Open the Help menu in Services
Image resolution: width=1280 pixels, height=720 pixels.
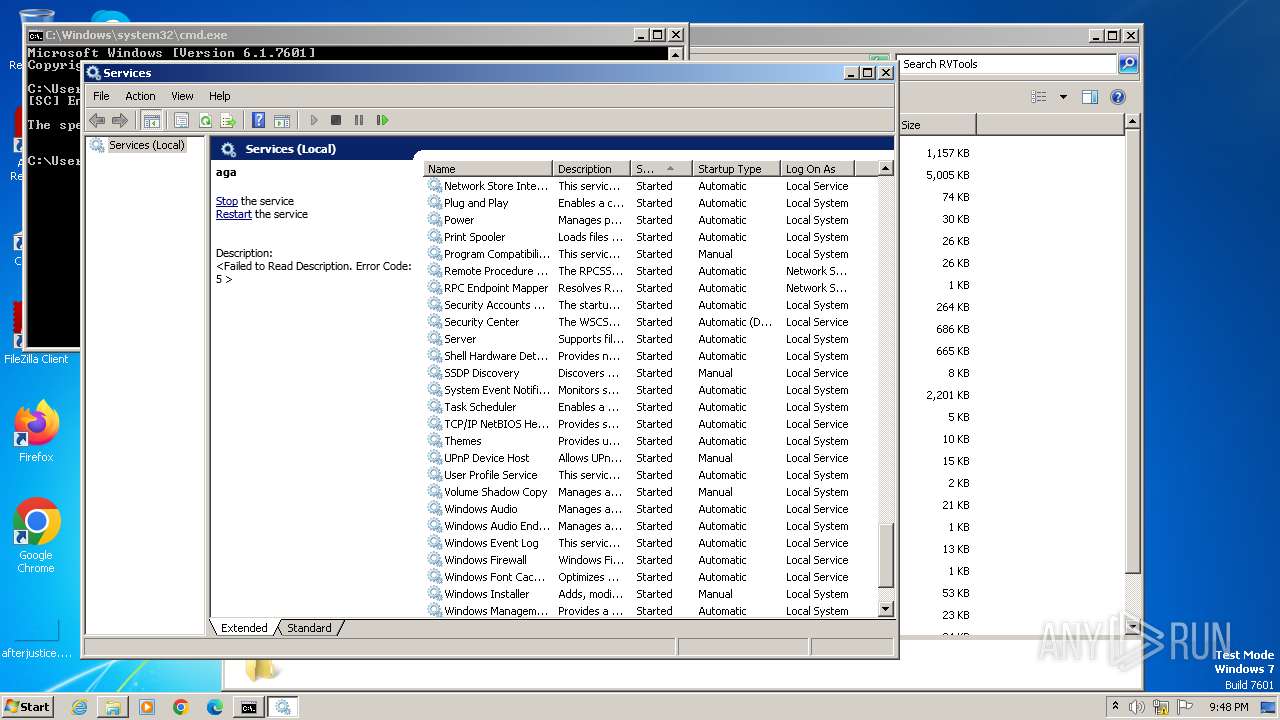click(x=219, y=96)
